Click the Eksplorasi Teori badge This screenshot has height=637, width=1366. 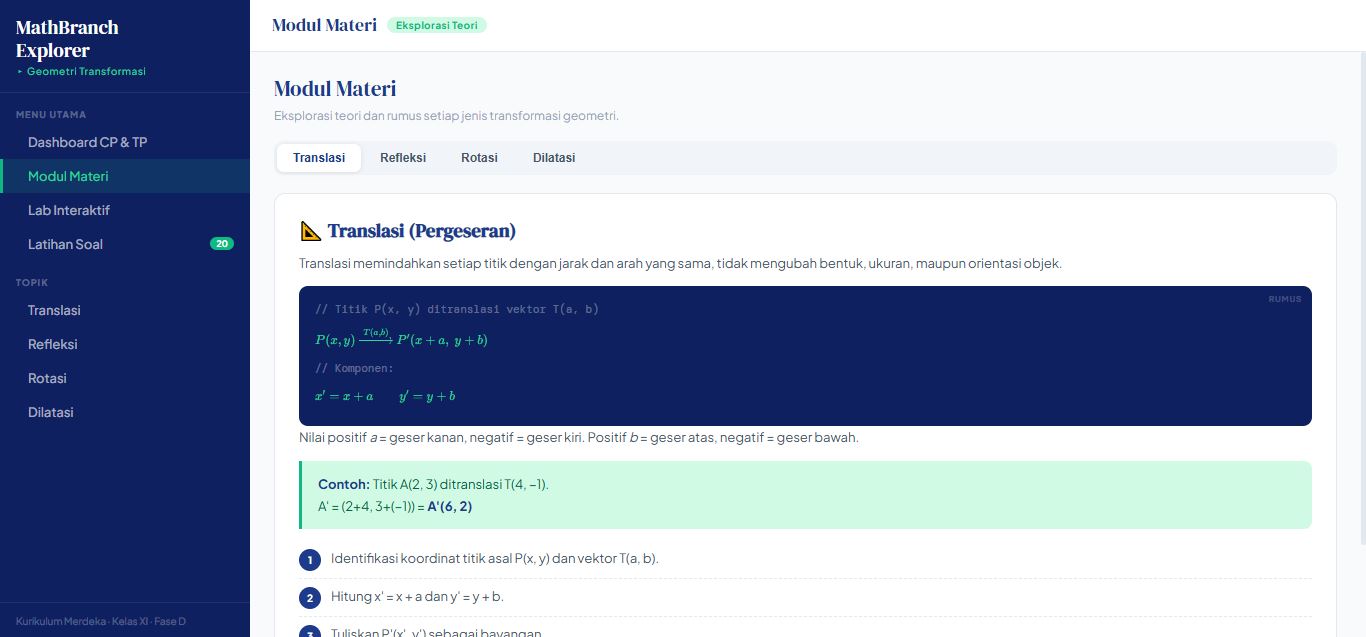(x=437, y=25)
